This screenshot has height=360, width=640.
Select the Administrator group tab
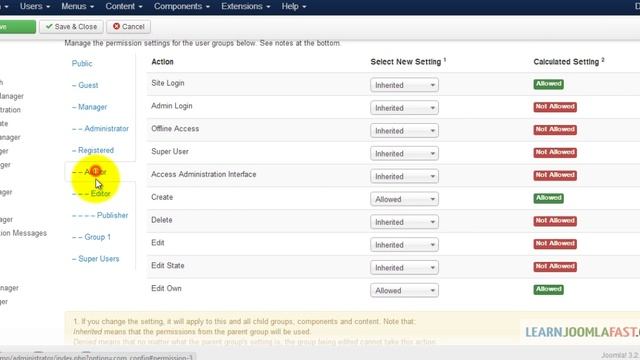point(100,129)
